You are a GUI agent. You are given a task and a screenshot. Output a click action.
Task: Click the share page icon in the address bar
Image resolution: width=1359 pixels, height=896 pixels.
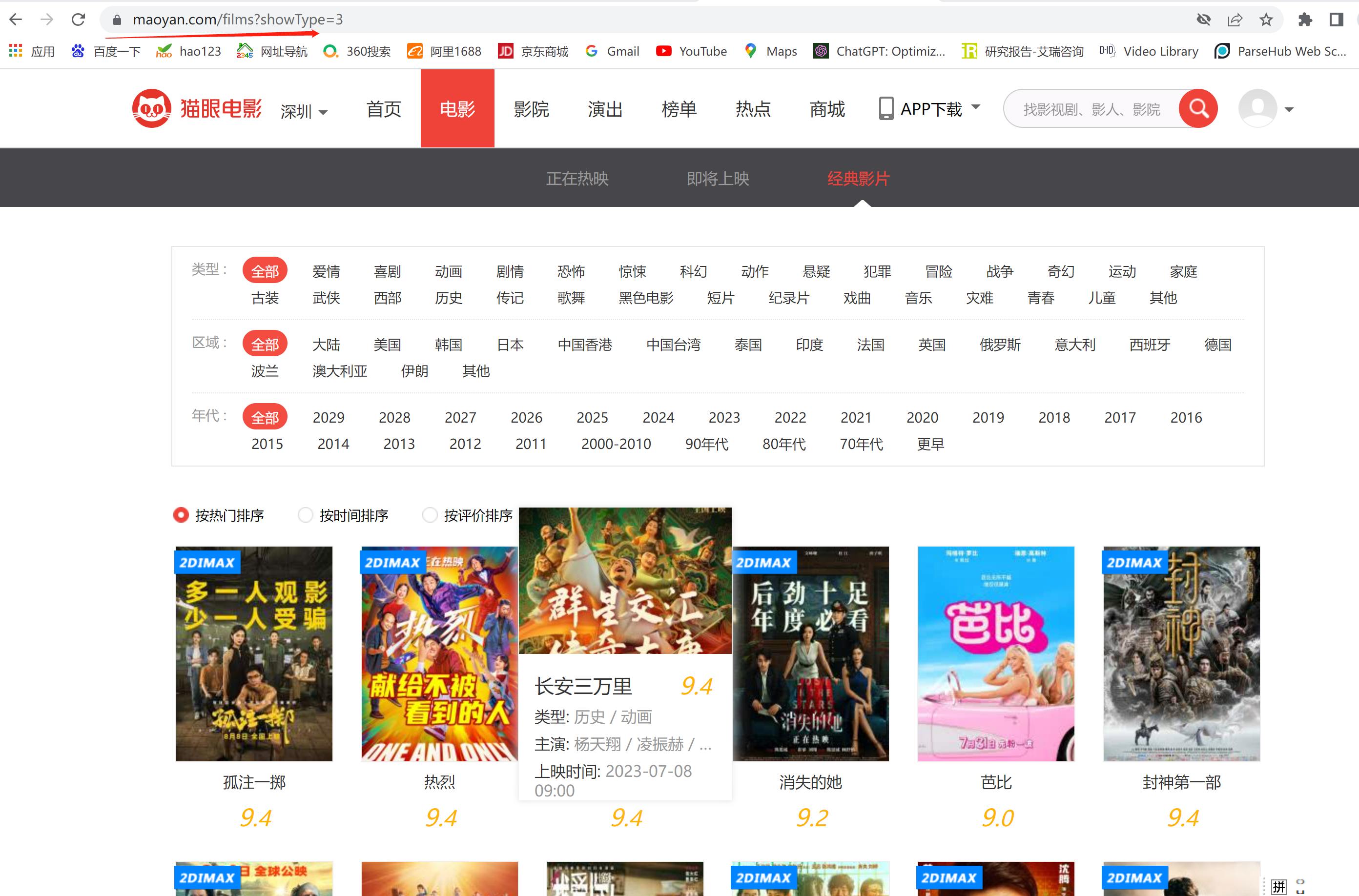(x=1235, y=20)
